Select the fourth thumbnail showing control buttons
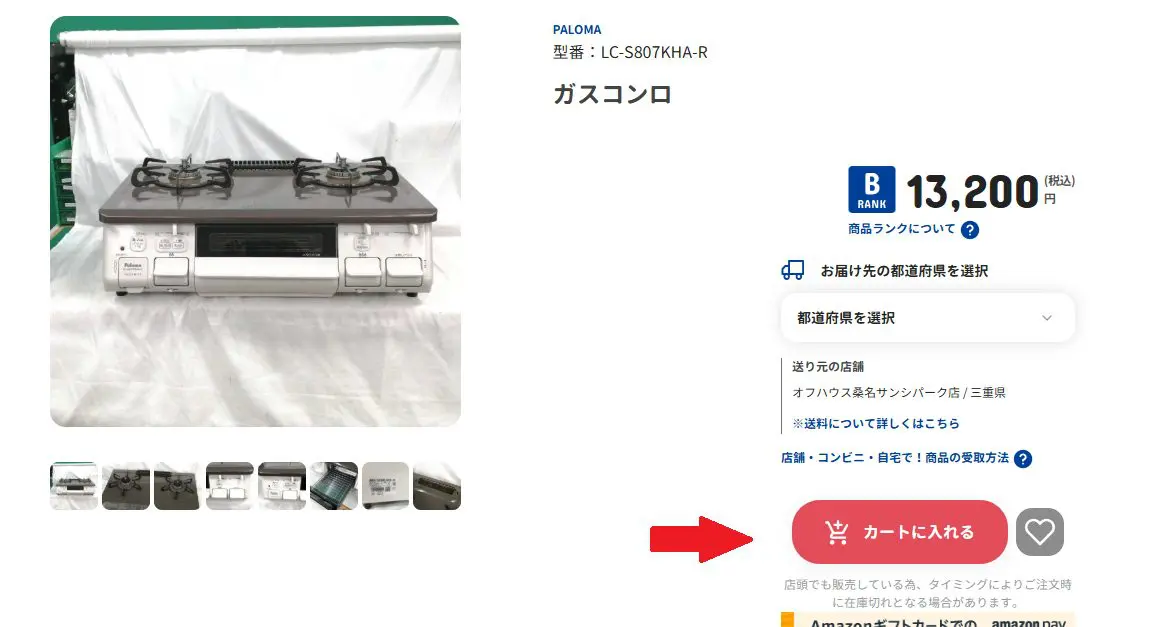Screen dimensions: 1171x627 [229, 486]
